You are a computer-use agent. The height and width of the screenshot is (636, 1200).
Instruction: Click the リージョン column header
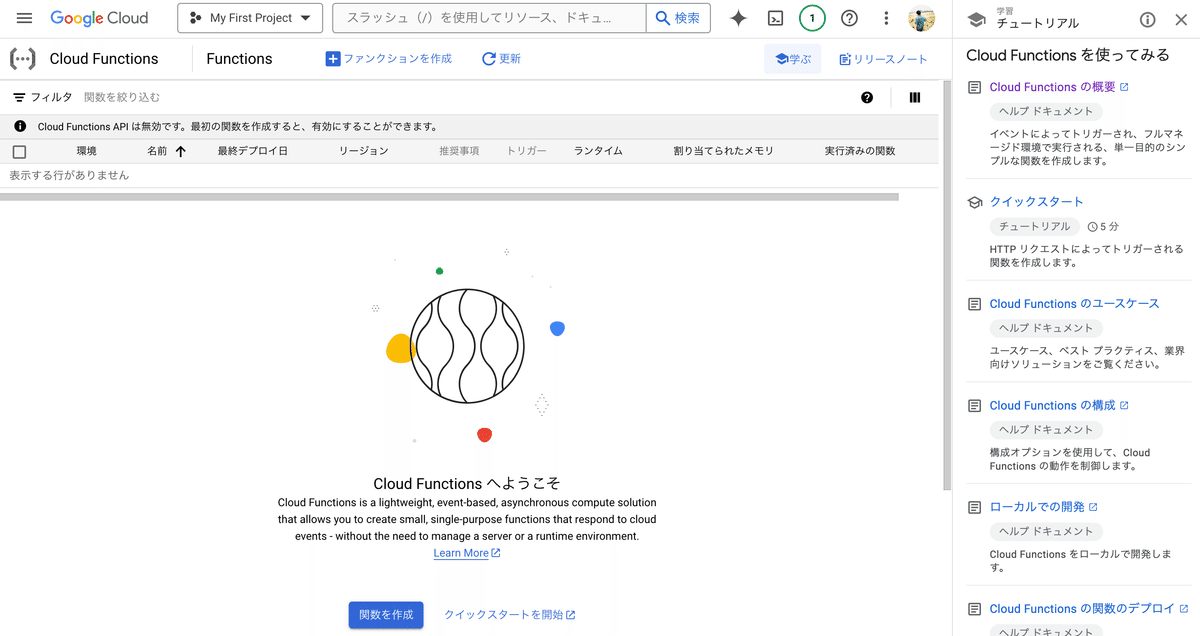(363, 151)
